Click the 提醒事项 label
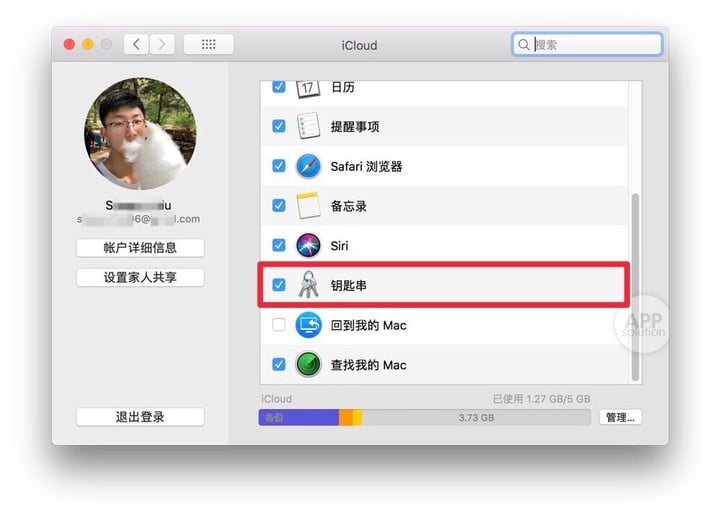This screenshot has width=720, height=519. (x=355, y=126)
